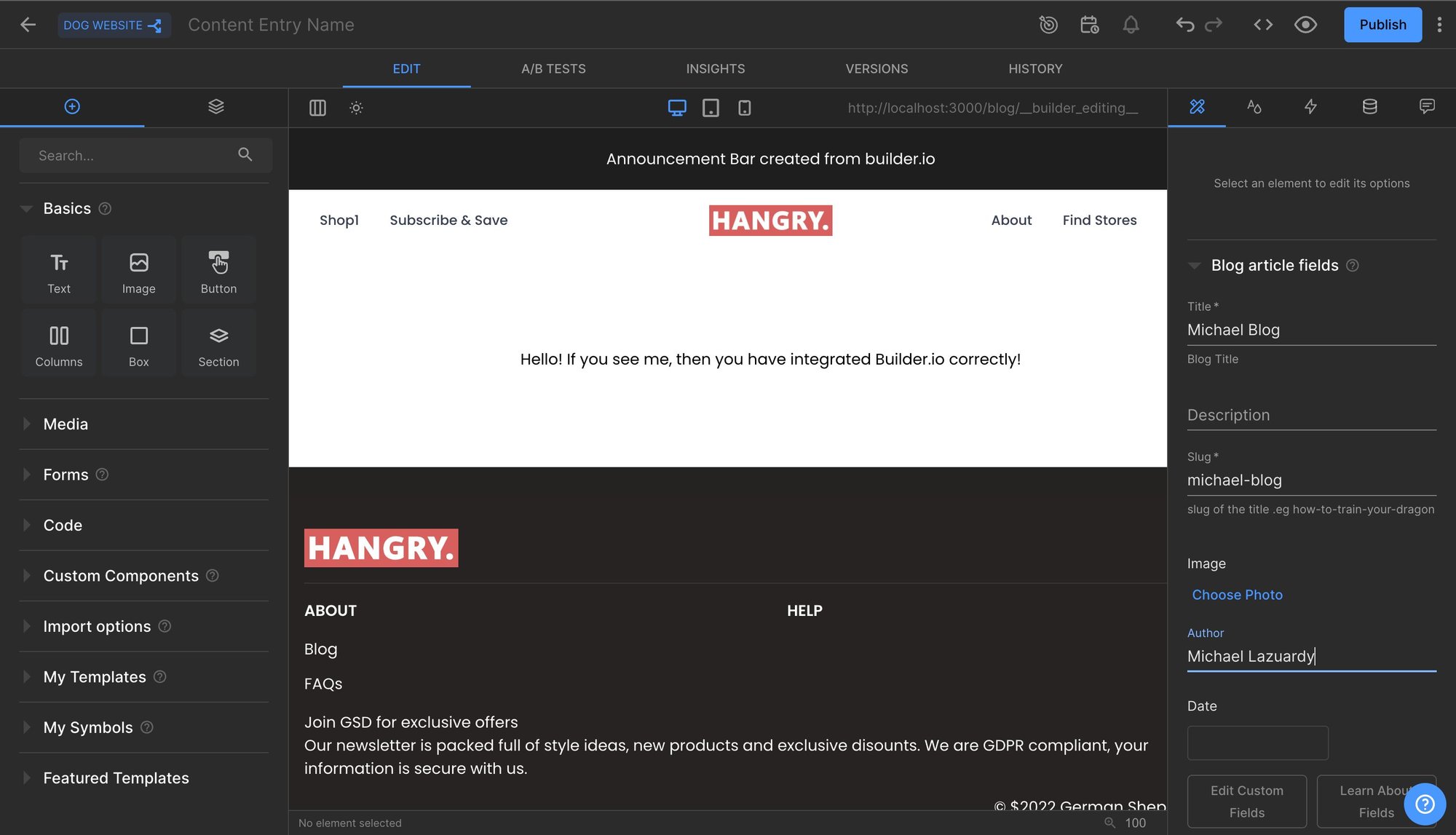Click the Publish button
The height and width of the screenshot is (835, 1456).
point(1383,24)
